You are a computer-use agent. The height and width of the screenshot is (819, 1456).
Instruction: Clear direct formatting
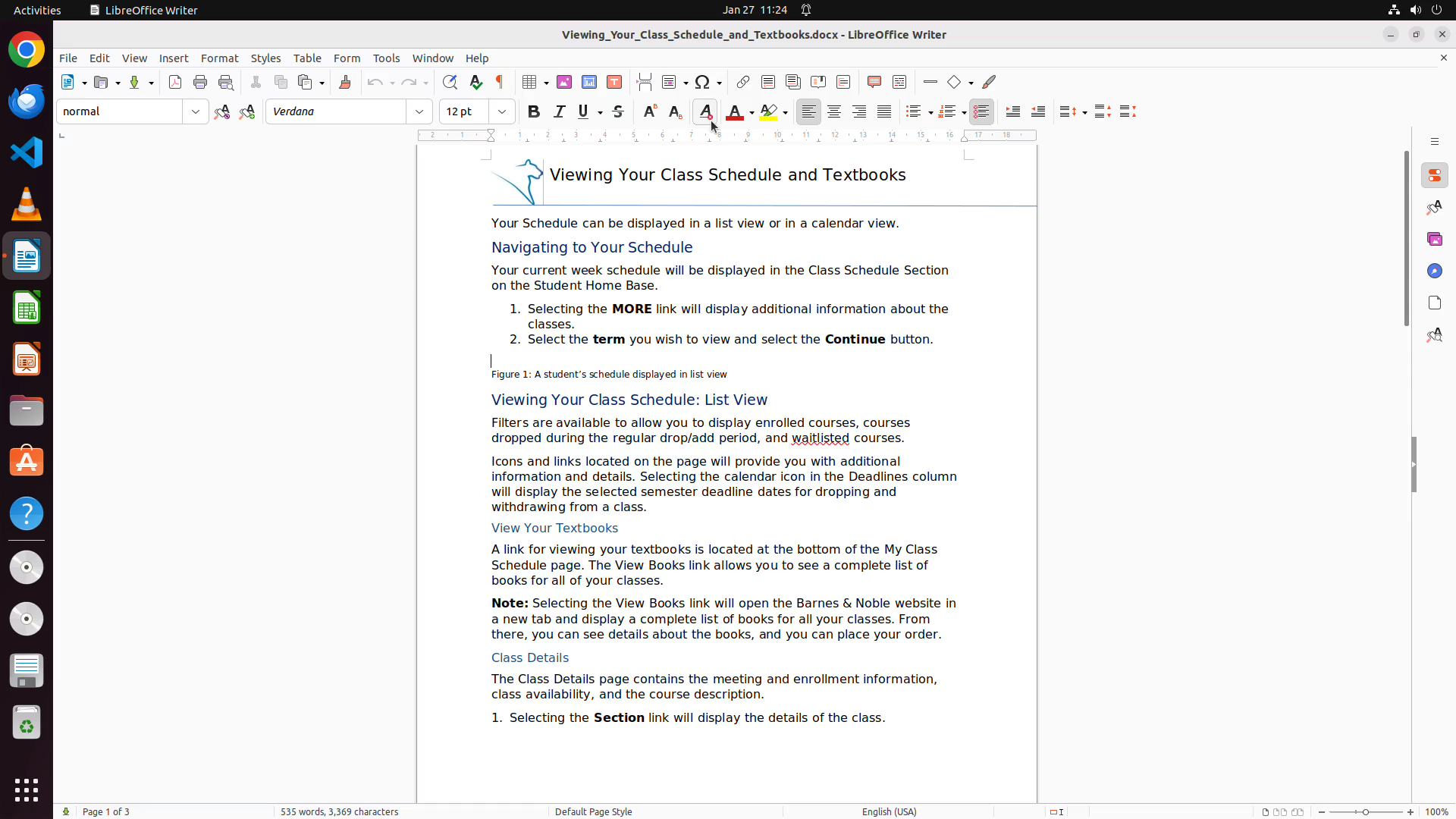[705, 111]
